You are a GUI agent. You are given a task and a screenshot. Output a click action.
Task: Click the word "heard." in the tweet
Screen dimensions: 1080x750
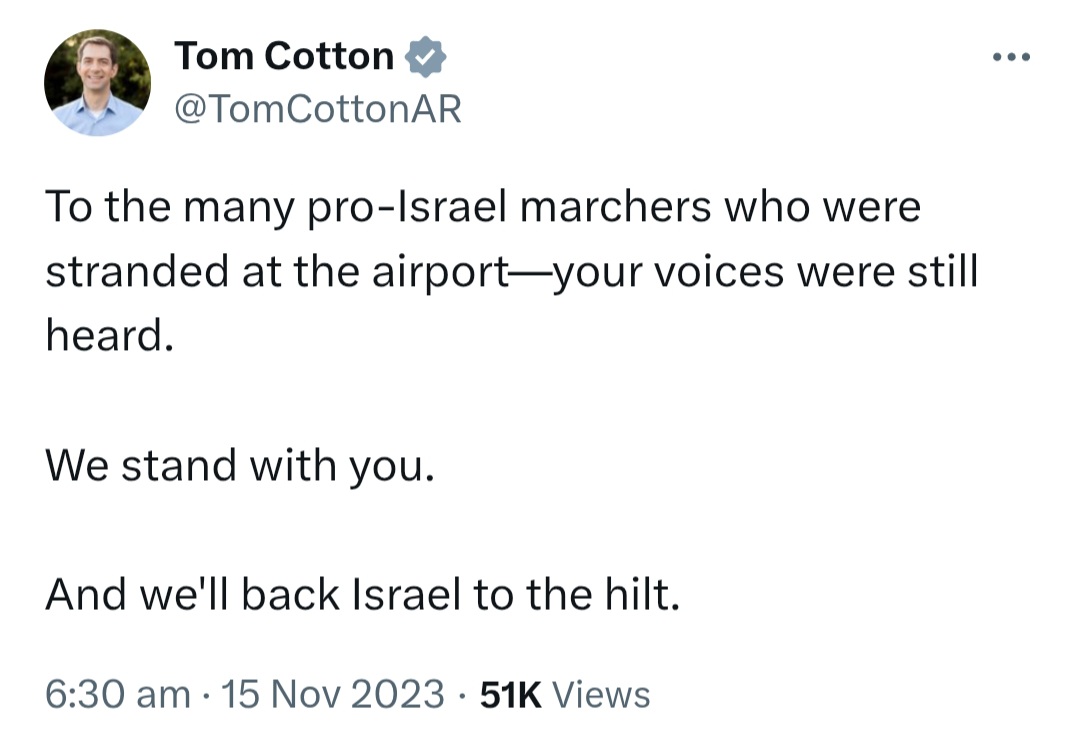point(110,335)
